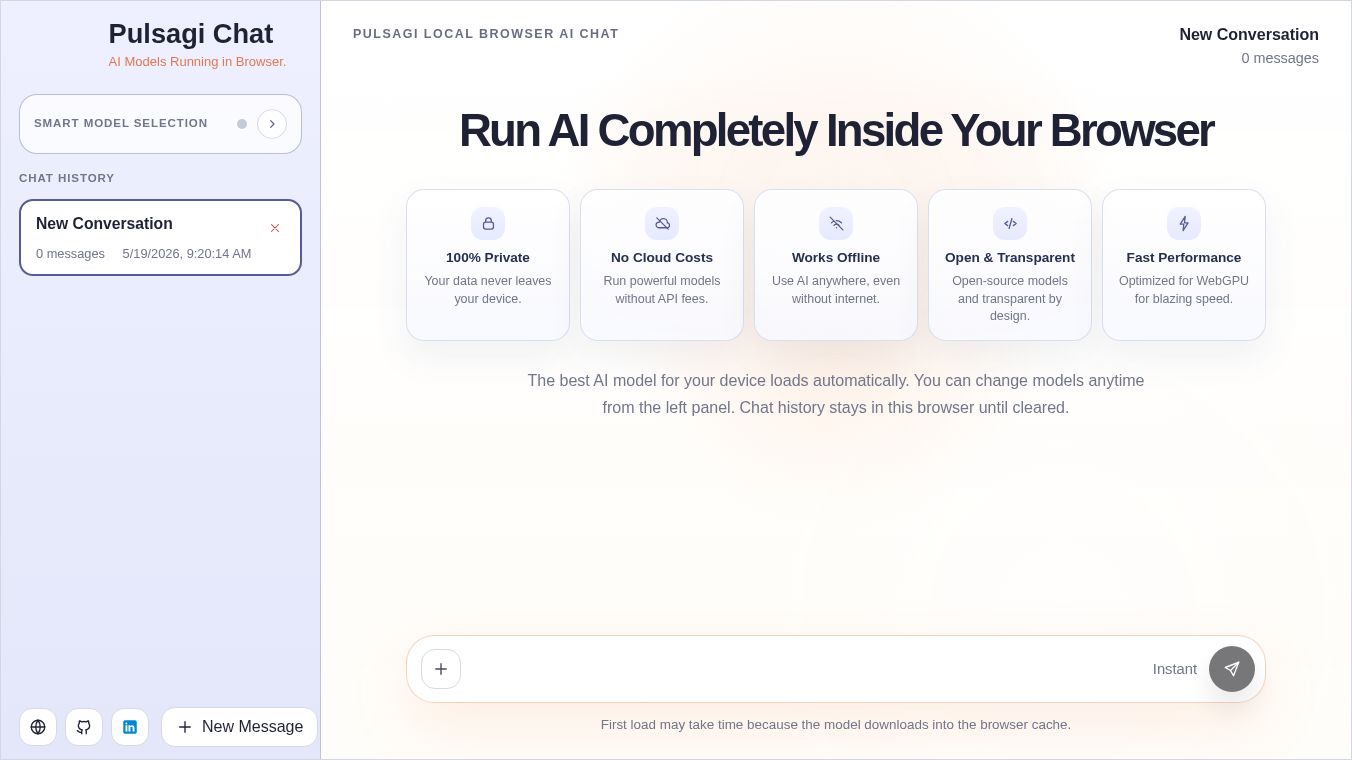Open the globe website icon

[x=38, y=727]
